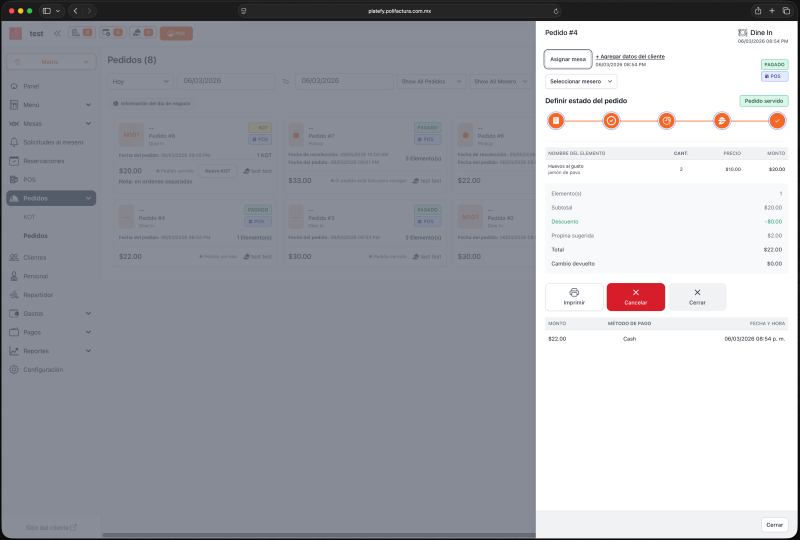Image resolution: width=800 pixels, height=540 pixels.
Task: Click the POS badge in order panel
Action: (x=774, y=76)
